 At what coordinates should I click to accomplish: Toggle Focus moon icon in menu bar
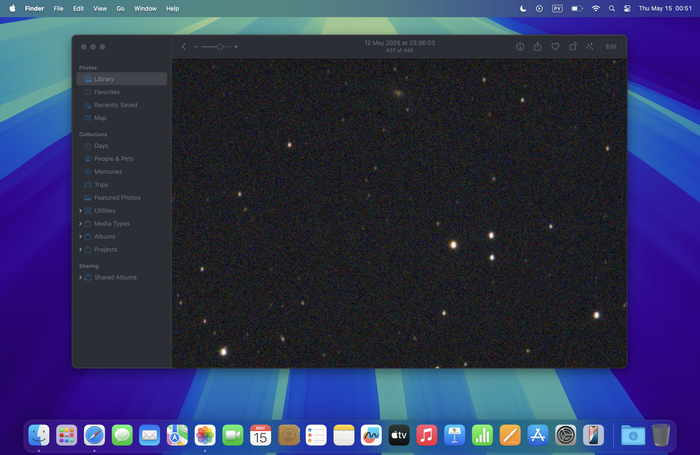click(x=523, y=8)
